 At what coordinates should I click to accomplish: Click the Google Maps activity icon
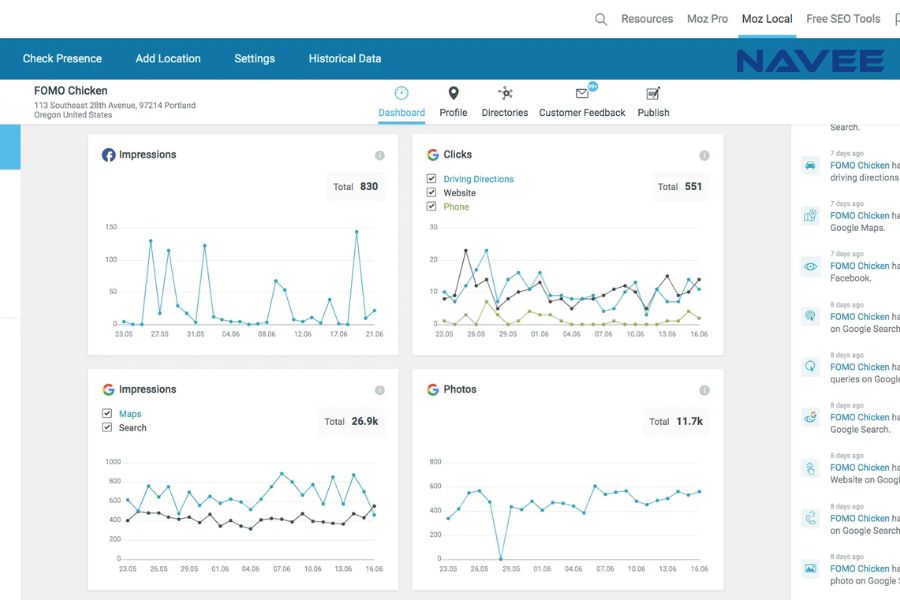pyautogui.click(x=810, y=216)
